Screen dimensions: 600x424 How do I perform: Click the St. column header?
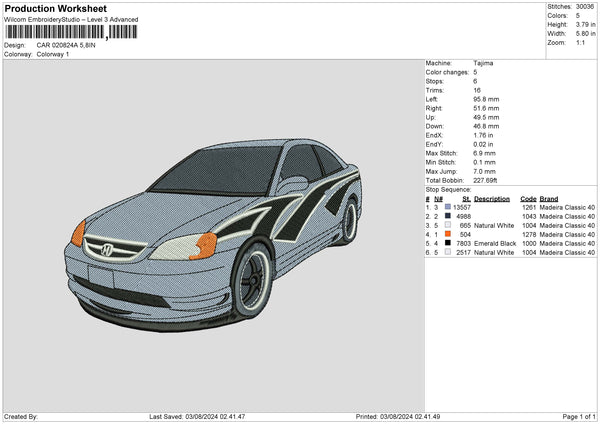(x=466, y=198)
